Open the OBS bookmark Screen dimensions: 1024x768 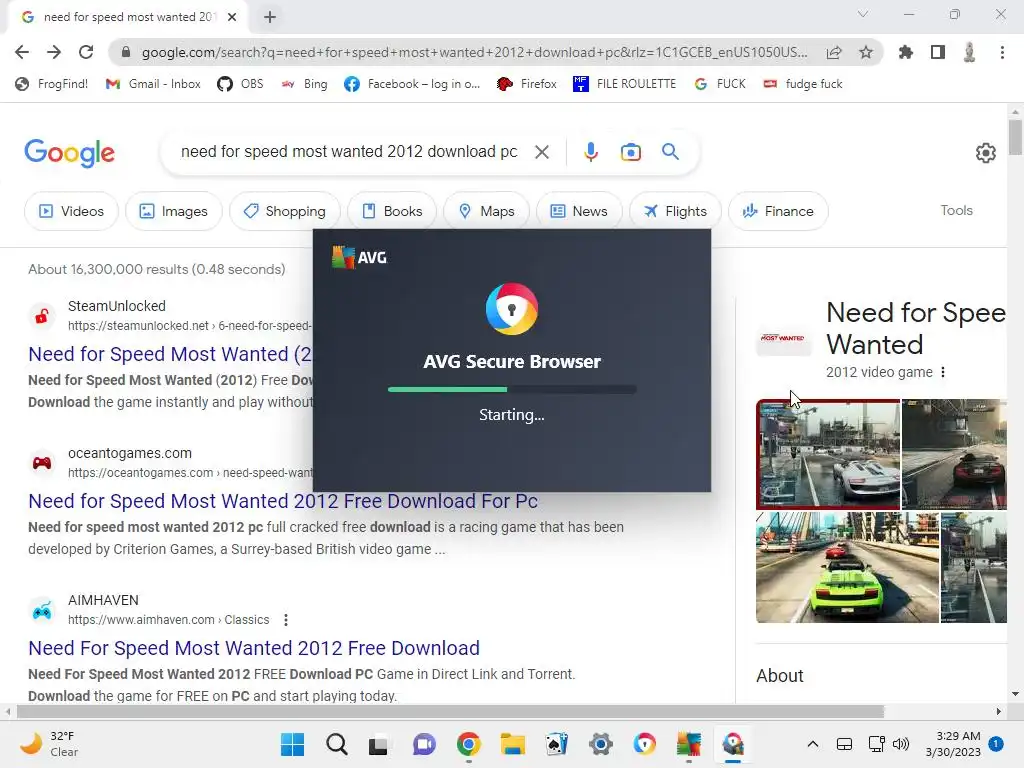click(x=240, y=84)
